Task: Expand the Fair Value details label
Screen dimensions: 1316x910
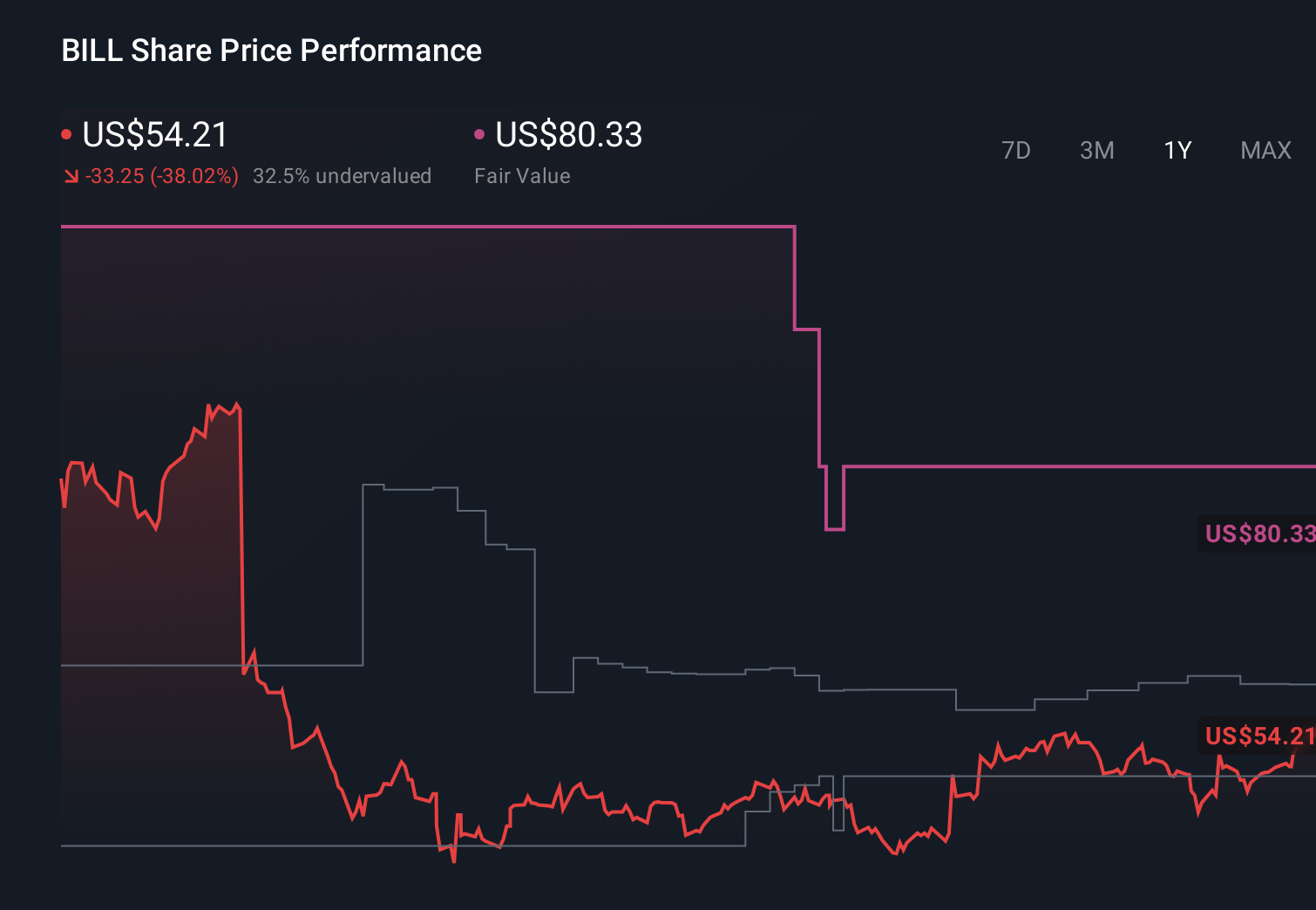Action: point(521,175)
